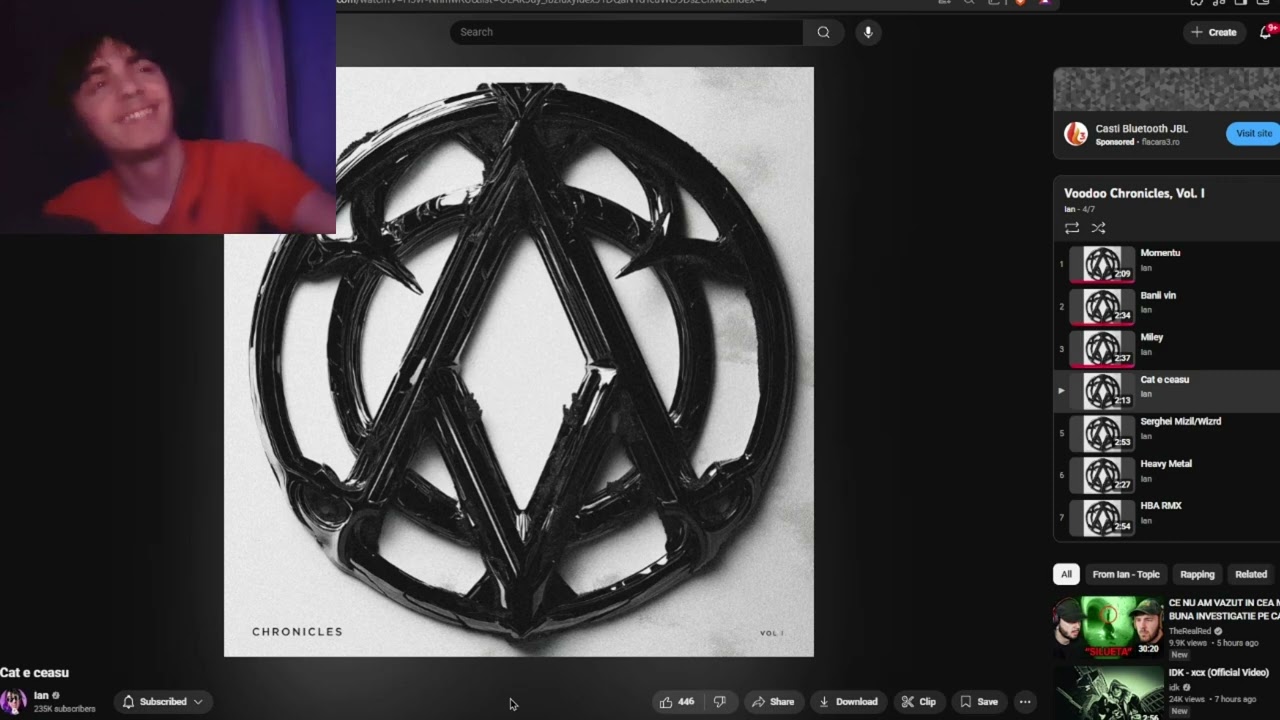Screen dimensions: 1280x720
Task: Dislike the current video
Action: coord(719,702)
